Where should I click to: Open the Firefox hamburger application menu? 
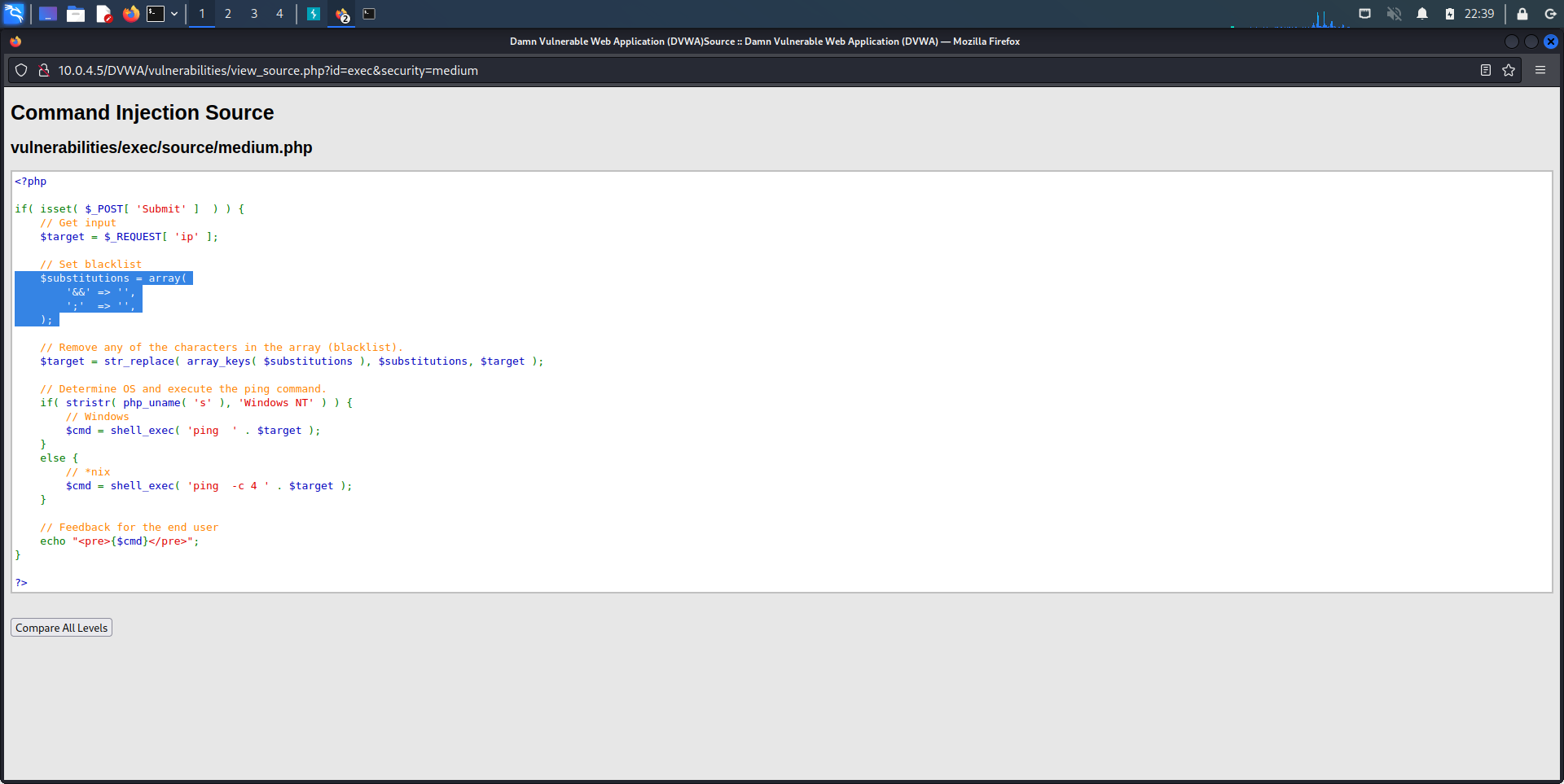tap(1540, 71)
